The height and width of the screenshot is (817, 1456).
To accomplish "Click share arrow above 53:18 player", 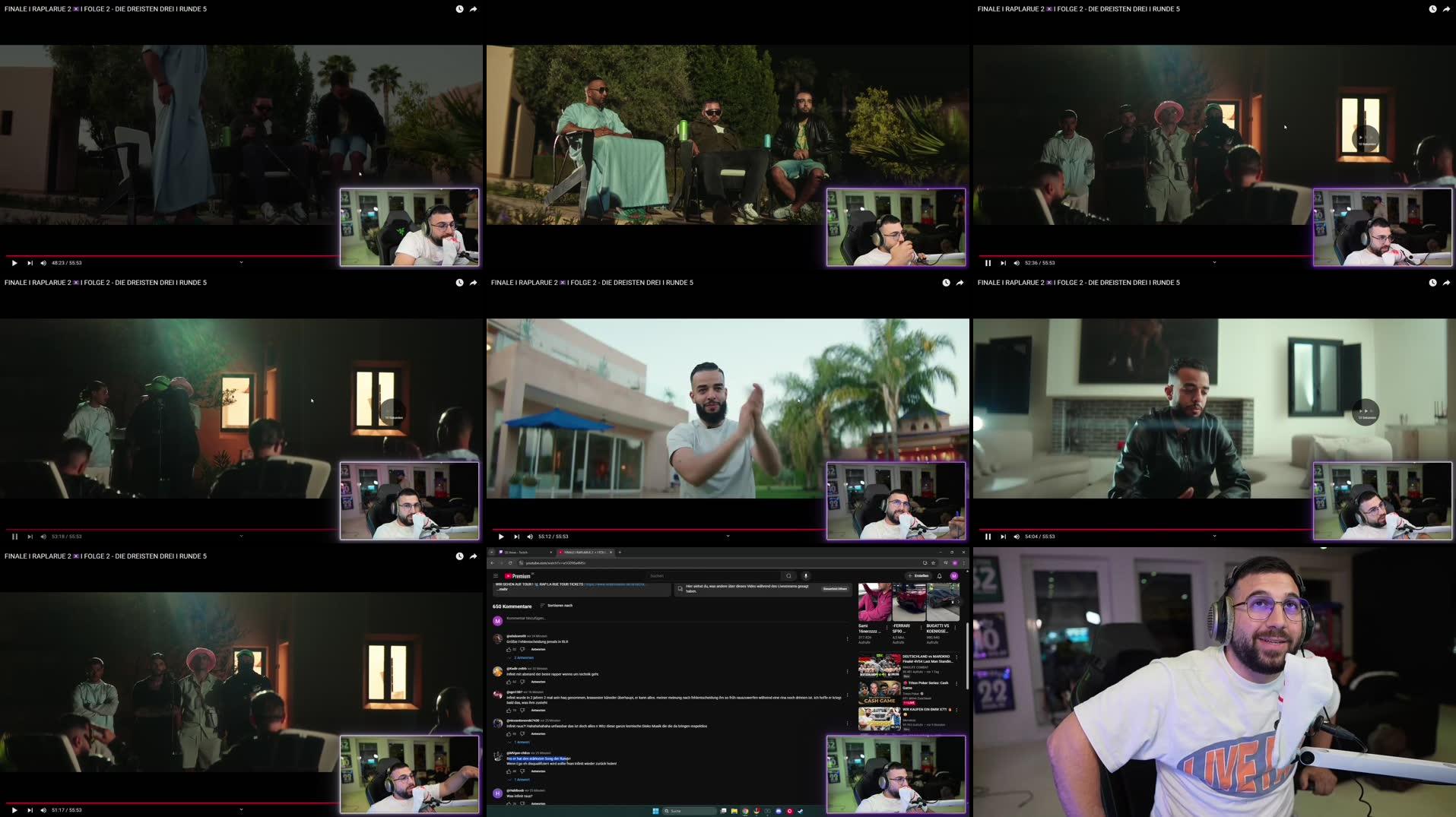I will pos(473,283).
